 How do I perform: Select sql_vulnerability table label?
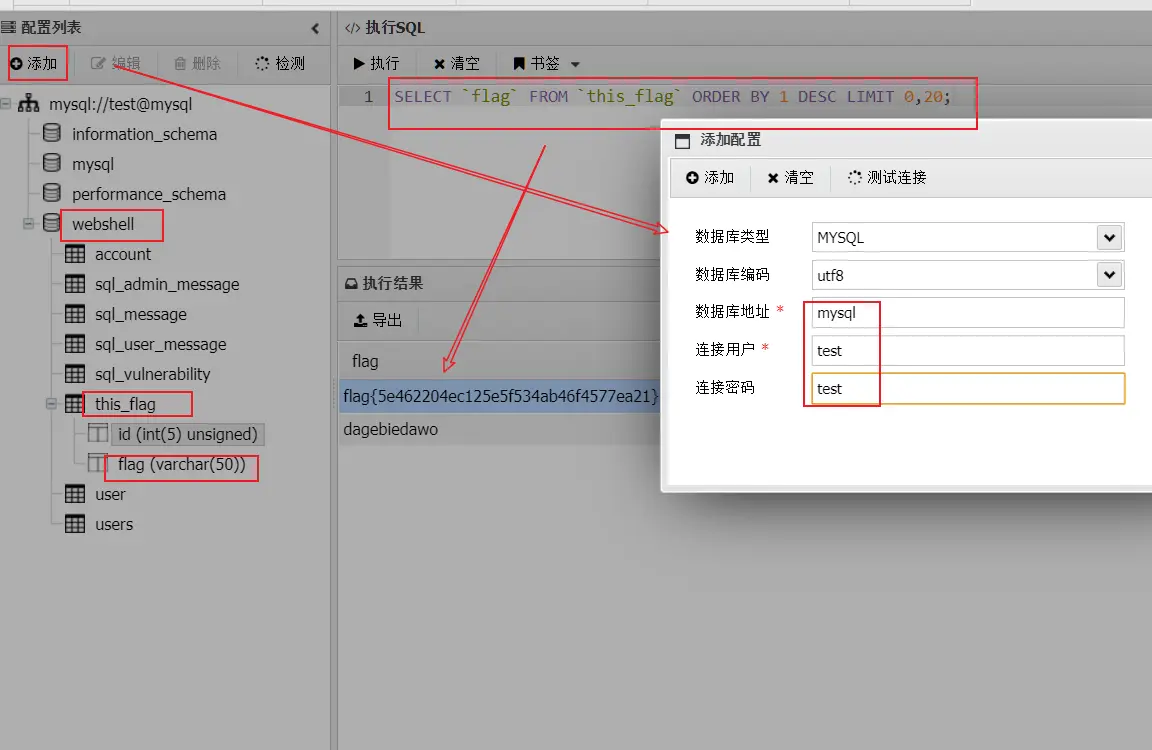[152, 375]
